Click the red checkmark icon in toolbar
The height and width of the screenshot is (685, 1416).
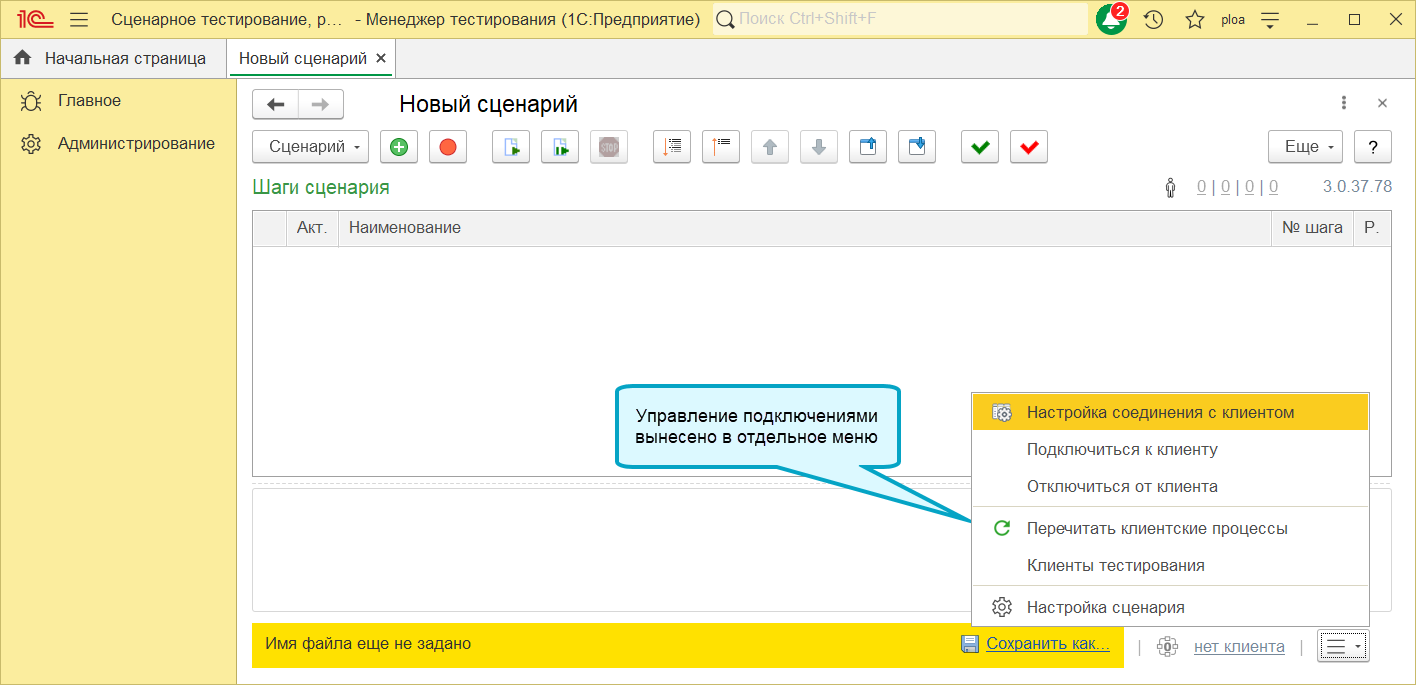(1029, 147)
